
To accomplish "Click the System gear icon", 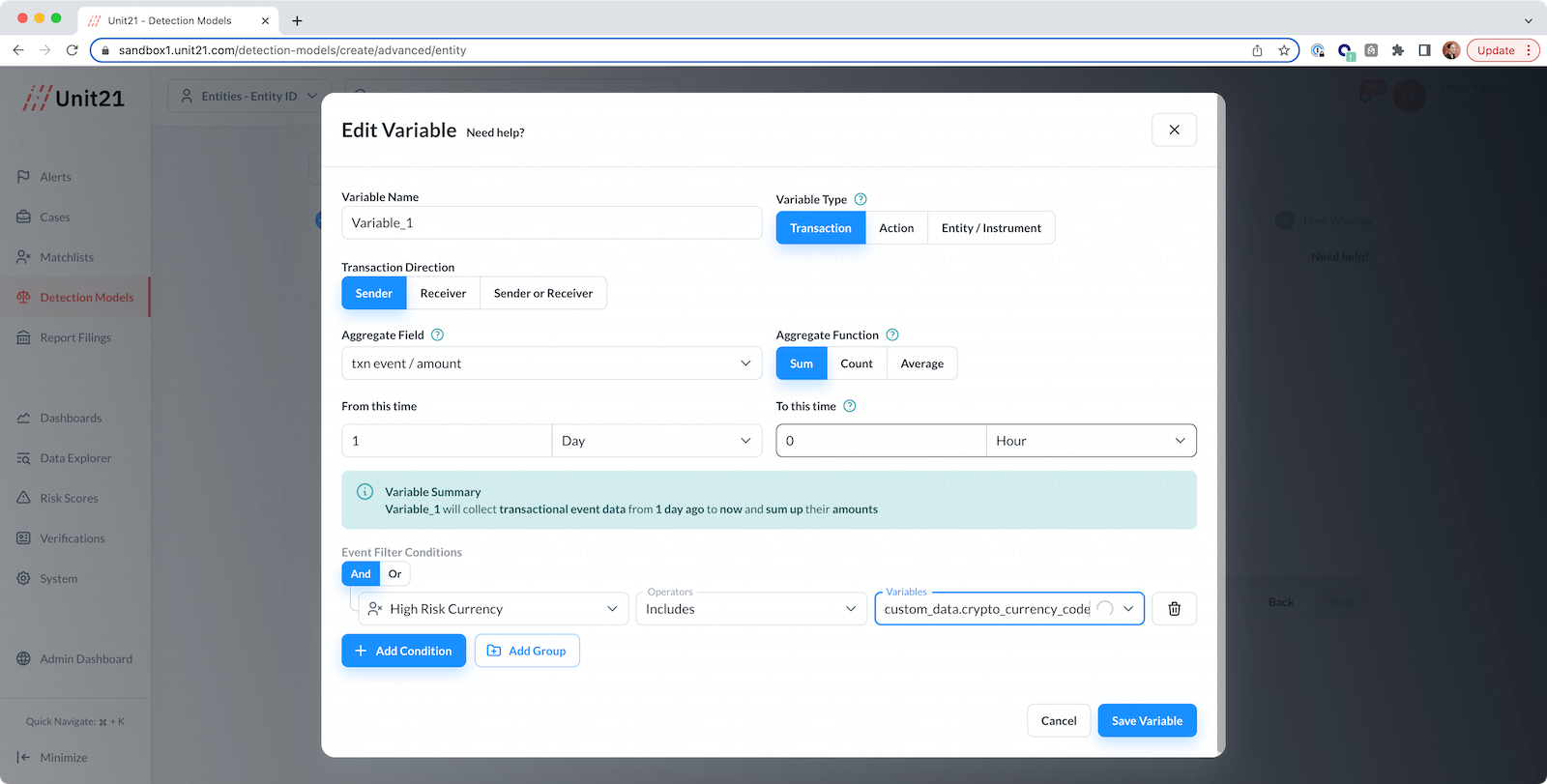I will (23, 578).
